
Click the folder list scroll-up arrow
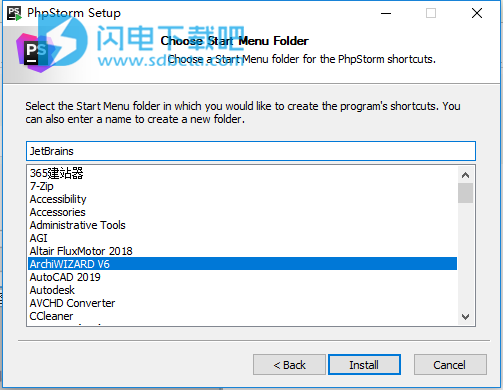tap(465, 175)
